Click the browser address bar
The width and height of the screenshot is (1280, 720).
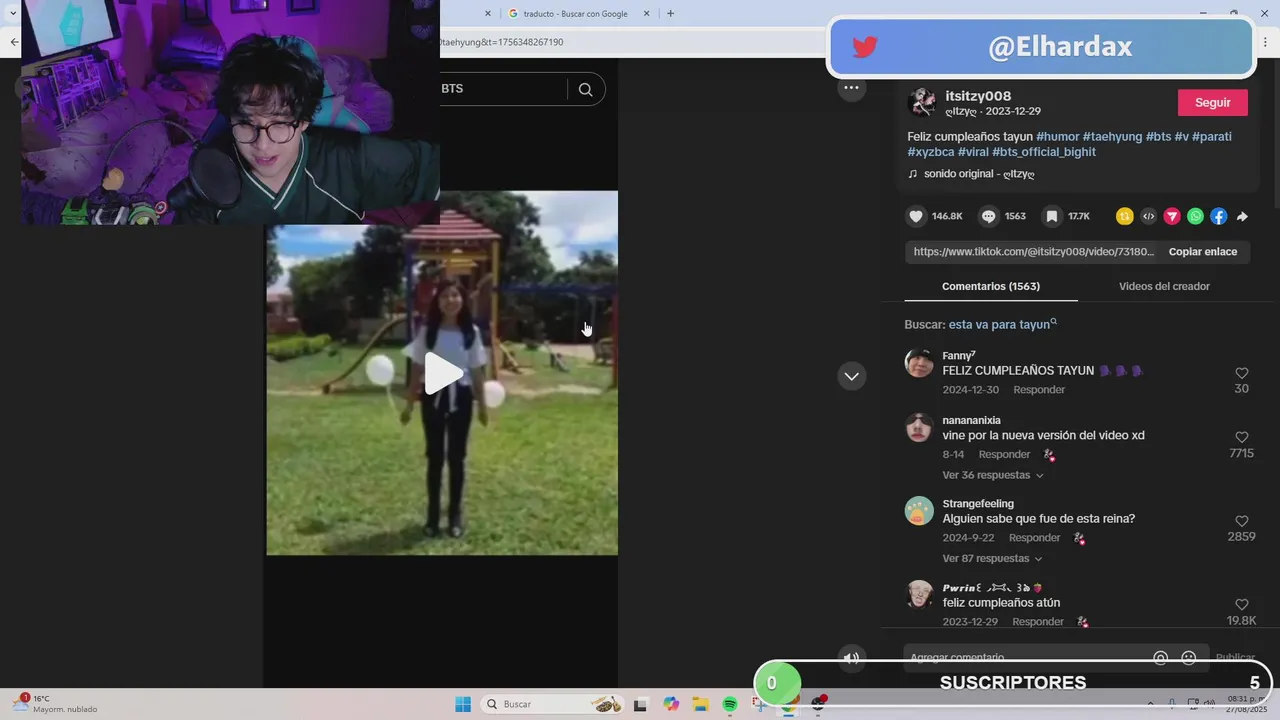630,42
